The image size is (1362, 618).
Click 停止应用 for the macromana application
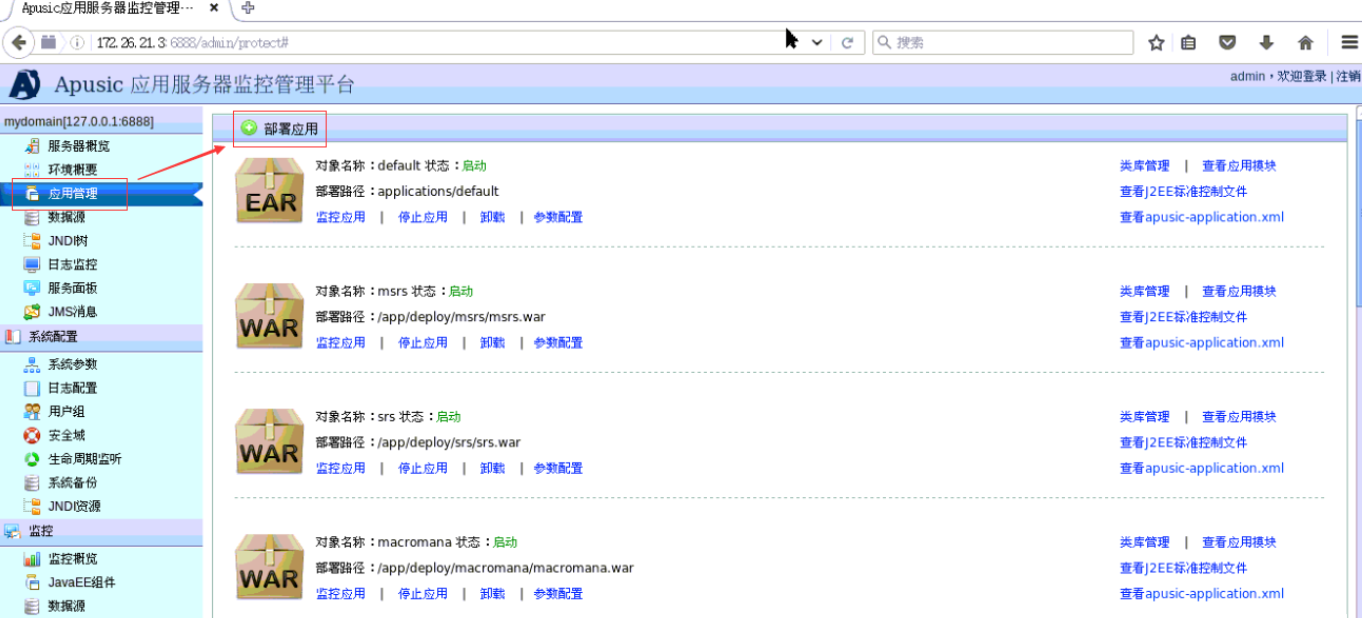tap(423, 594)
